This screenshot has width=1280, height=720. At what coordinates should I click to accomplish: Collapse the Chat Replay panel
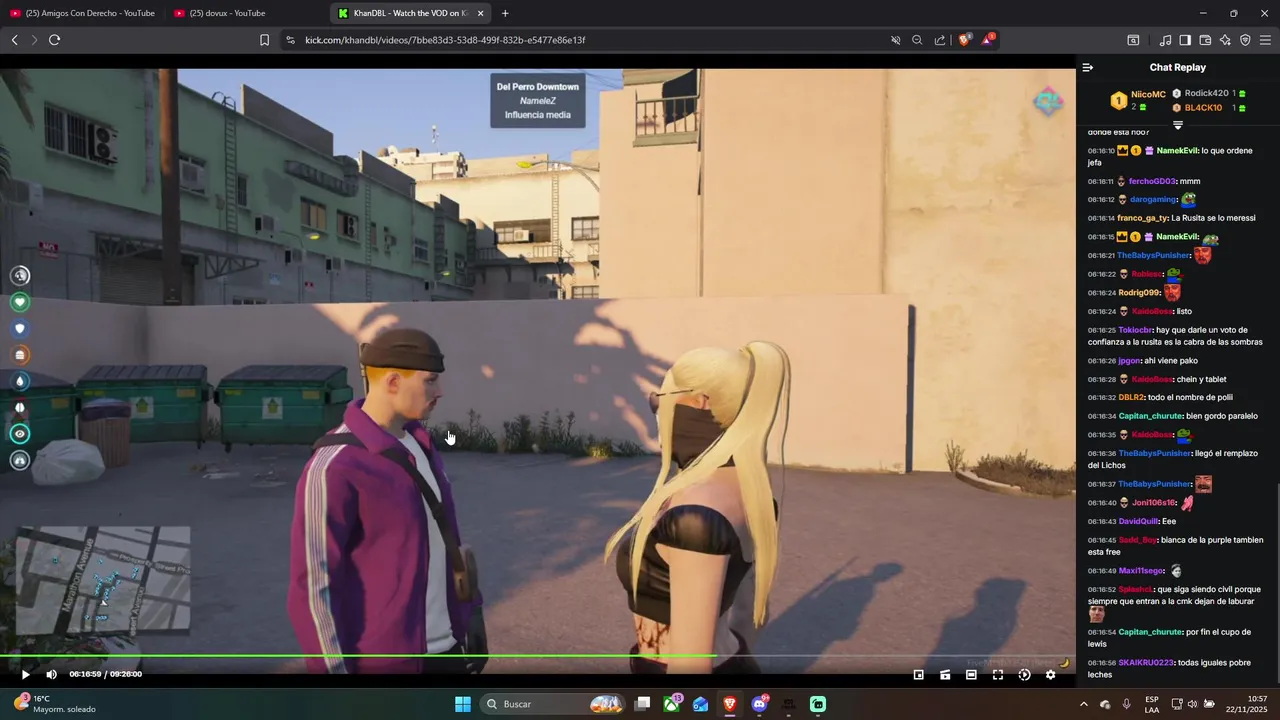pos(1088,67)
